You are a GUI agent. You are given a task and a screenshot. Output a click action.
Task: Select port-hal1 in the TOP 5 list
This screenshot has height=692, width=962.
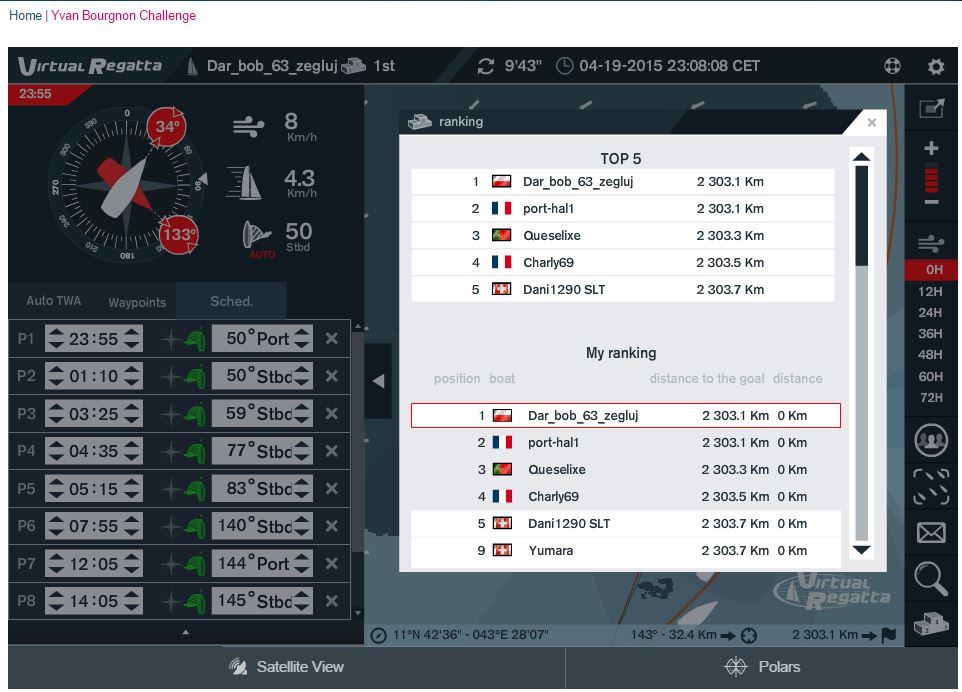pyautogui.click(x=623, y=209)
